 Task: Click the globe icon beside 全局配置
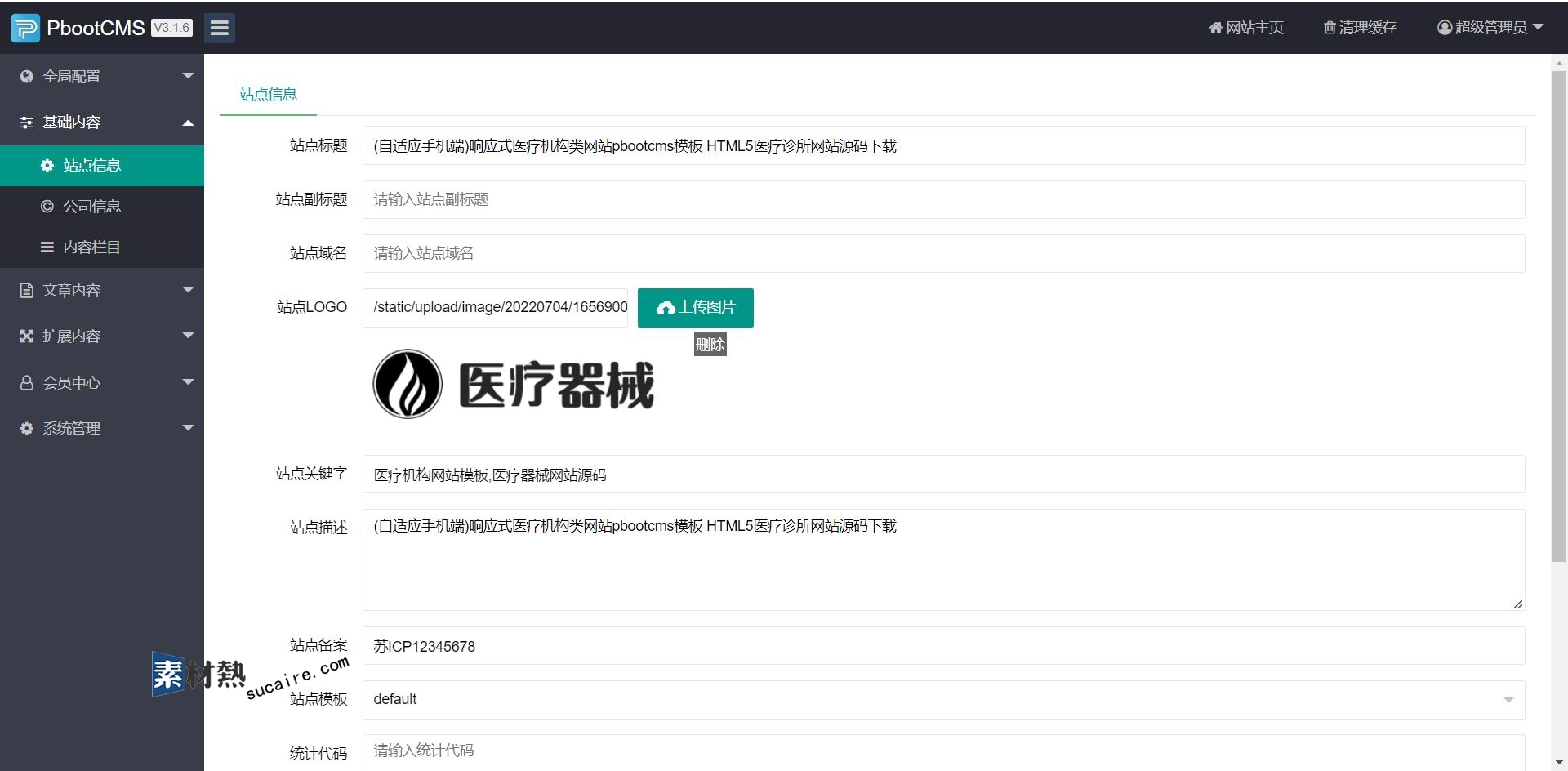(x=27, y=77)
